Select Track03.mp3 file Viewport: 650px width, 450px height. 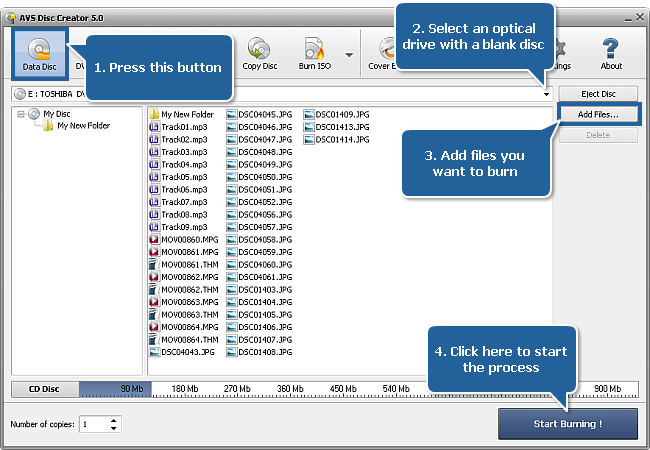(179, 152)
